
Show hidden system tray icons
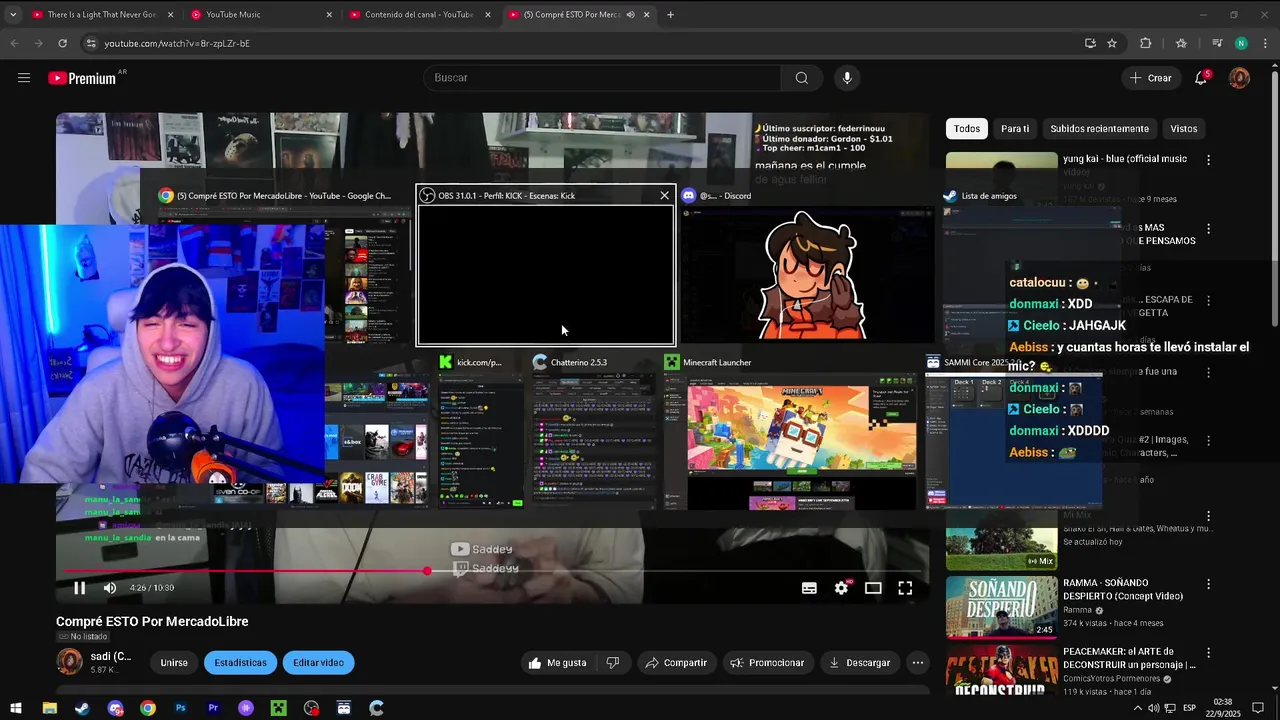tap(1137, 708)
